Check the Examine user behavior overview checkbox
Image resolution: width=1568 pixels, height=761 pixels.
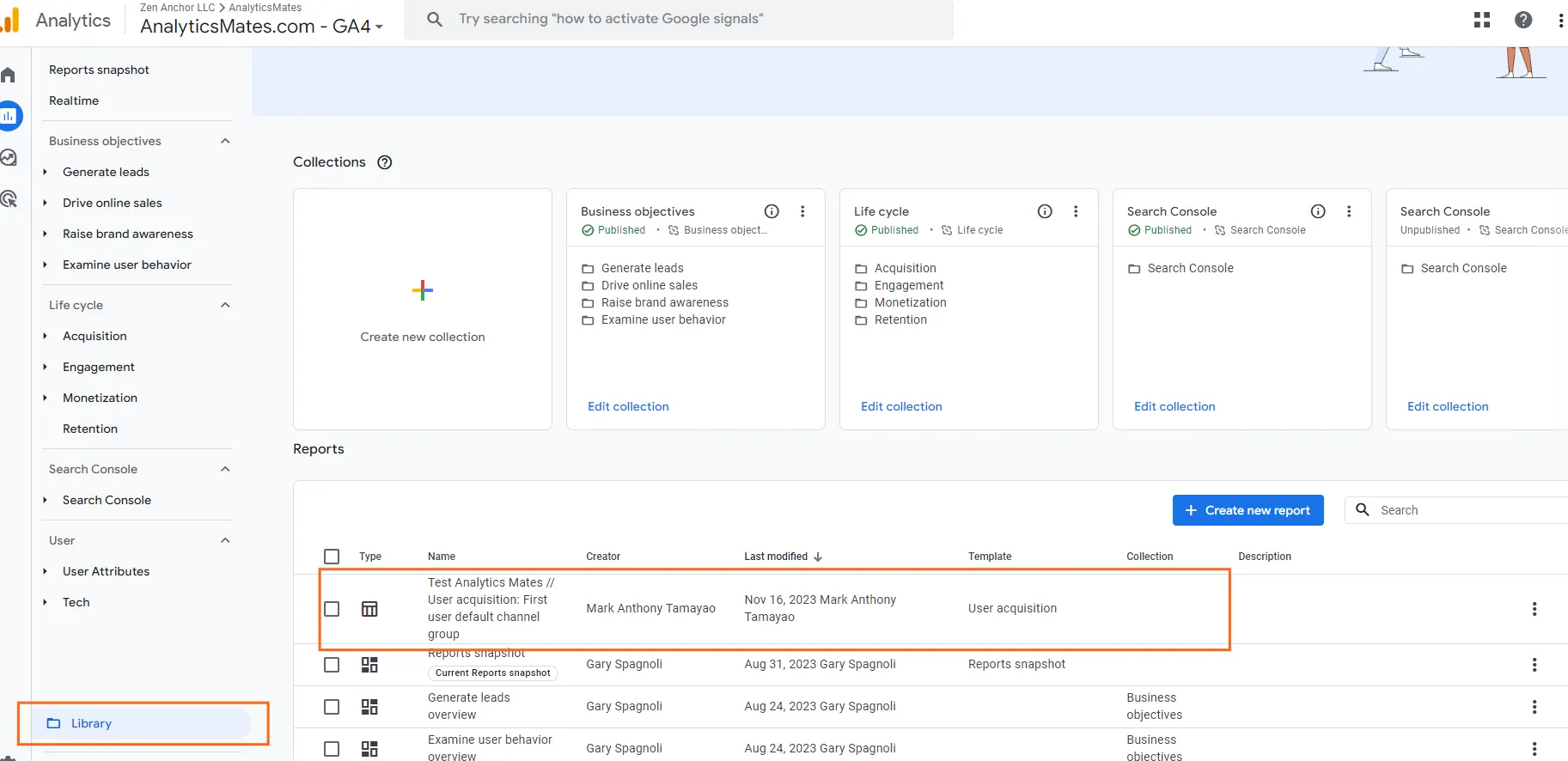click(332, 749)
